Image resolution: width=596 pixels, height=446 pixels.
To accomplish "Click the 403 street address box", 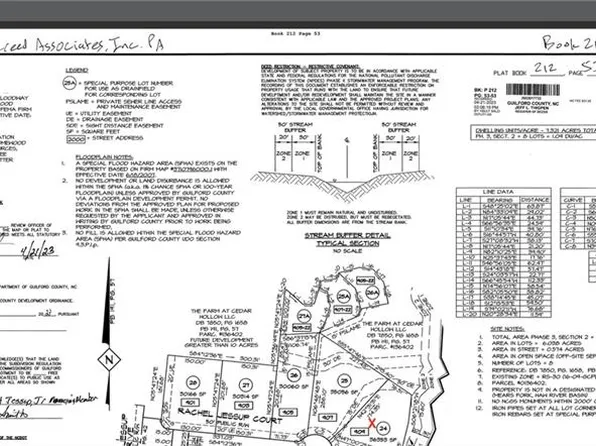I will click(245, 405).
